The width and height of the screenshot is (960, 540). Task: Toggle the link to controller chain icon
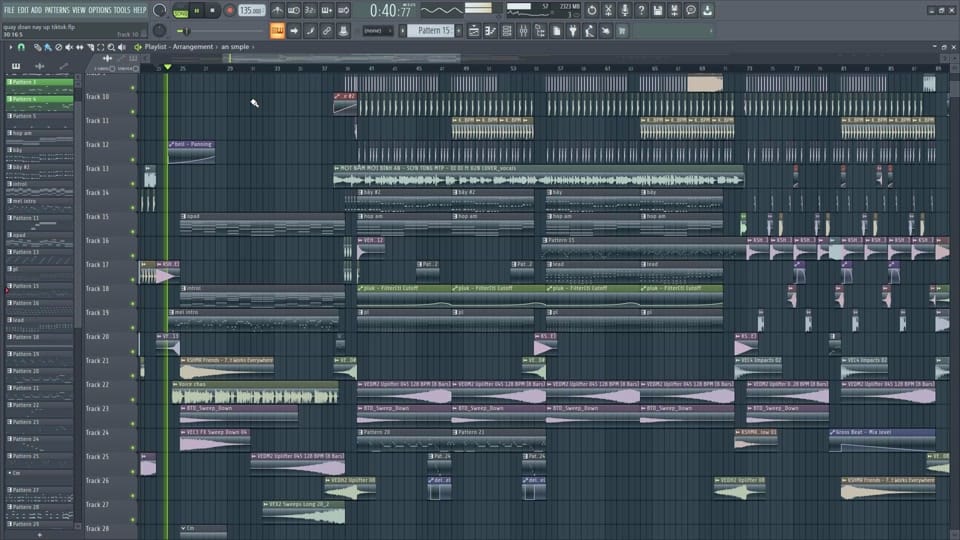tap(326, 31)
